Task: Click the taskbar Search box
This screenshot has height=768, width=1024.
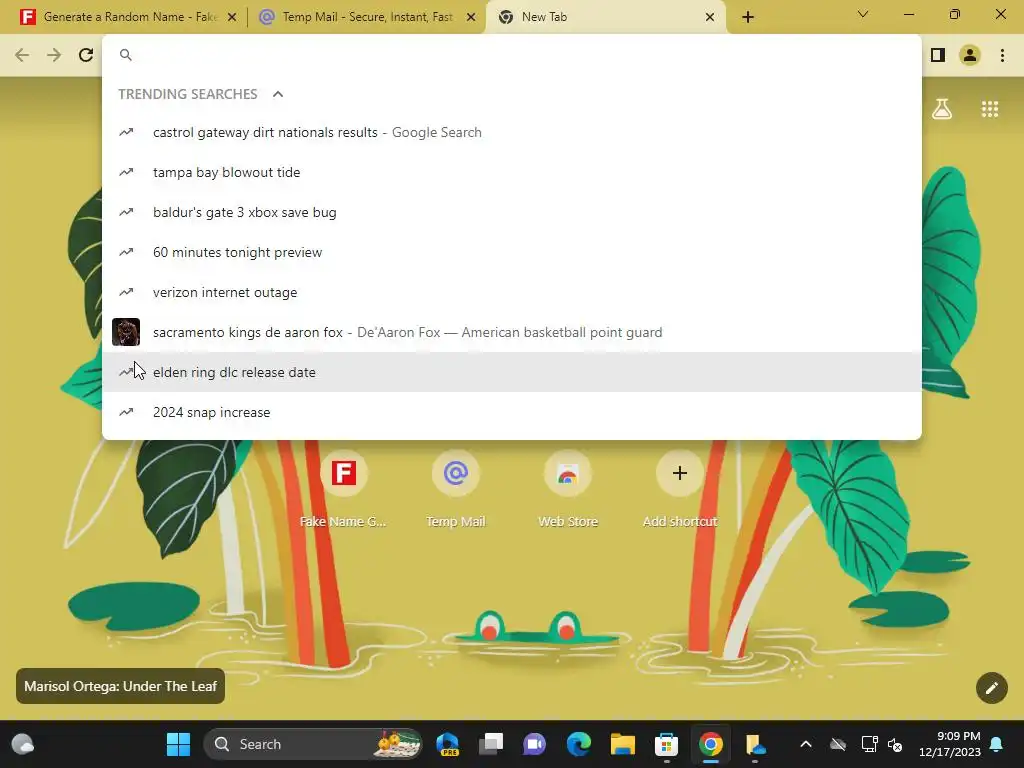Action: coord(313,744)
